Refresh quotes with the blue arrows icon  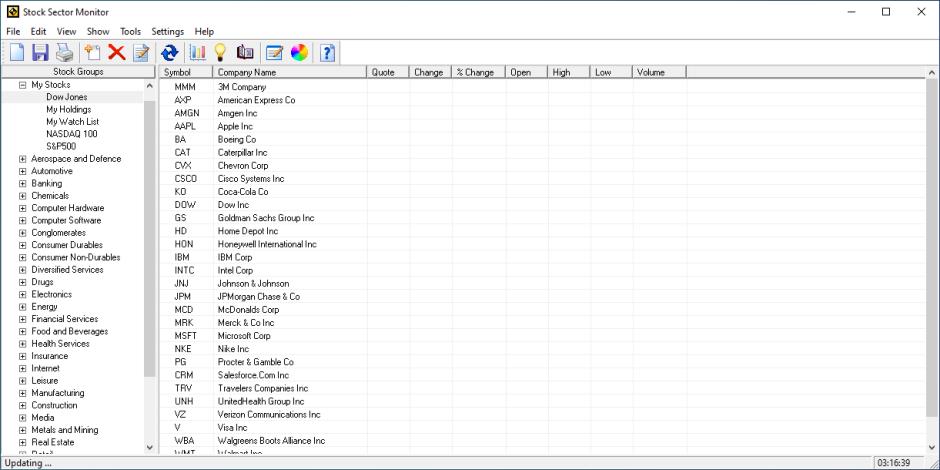point(170,53)
